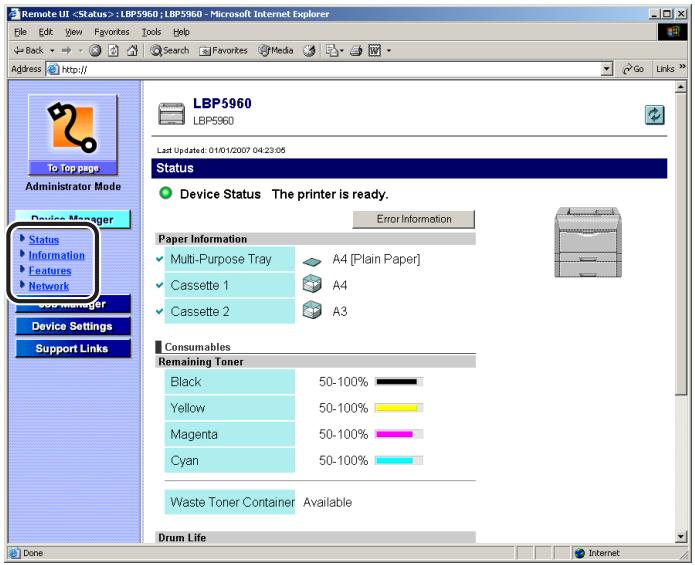
Task: Click the page icon in address bar
Action: (53, 69)
